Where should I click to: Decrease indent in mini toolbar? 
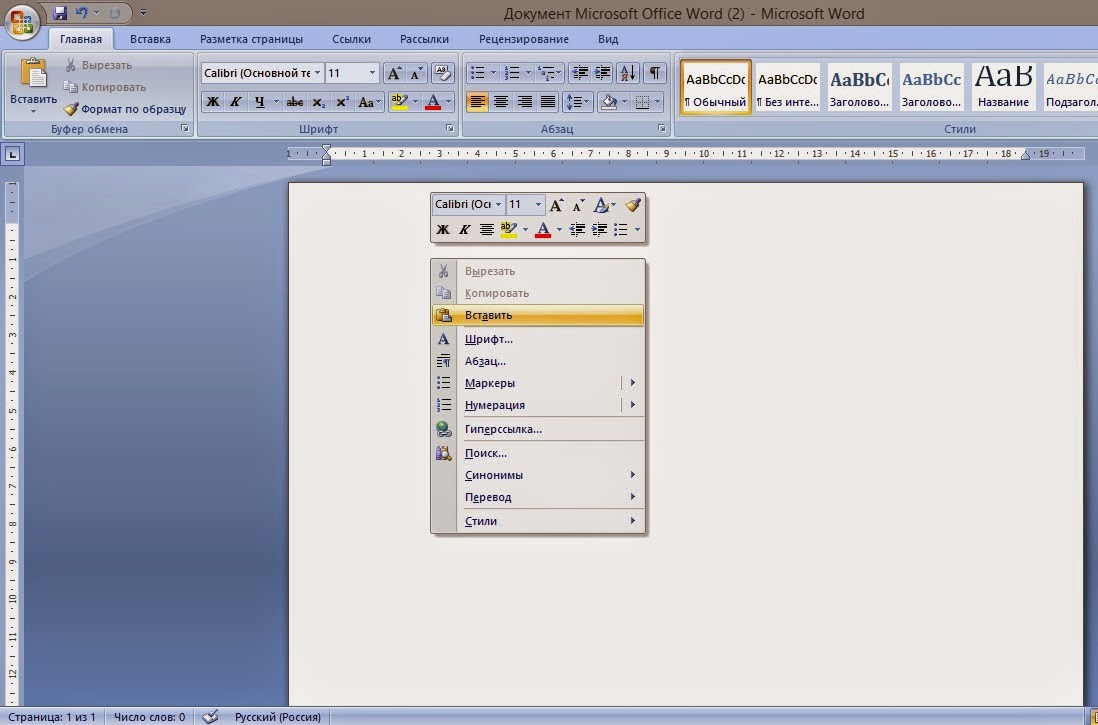click(576, 229)
